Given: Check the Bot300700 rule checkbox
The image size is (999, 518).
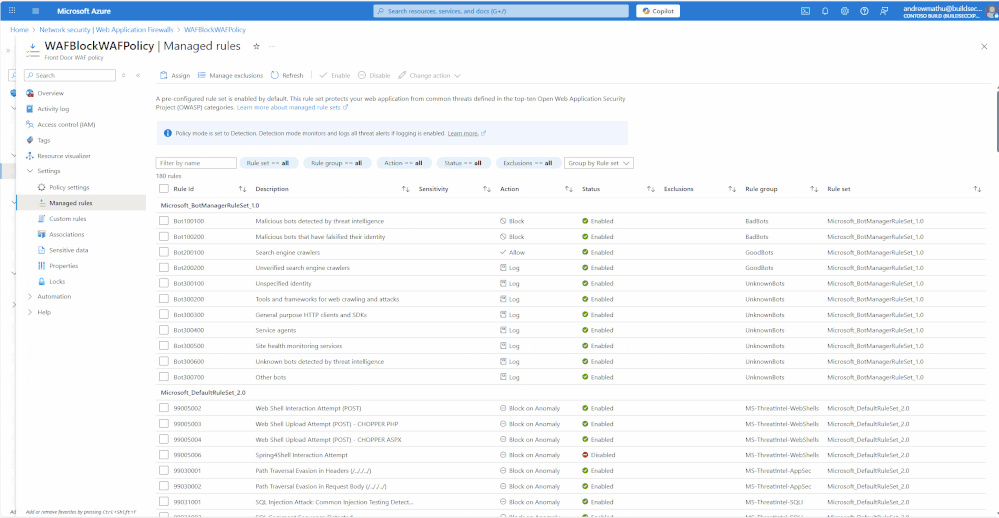Looking at the screenshot, I should 164,377.
